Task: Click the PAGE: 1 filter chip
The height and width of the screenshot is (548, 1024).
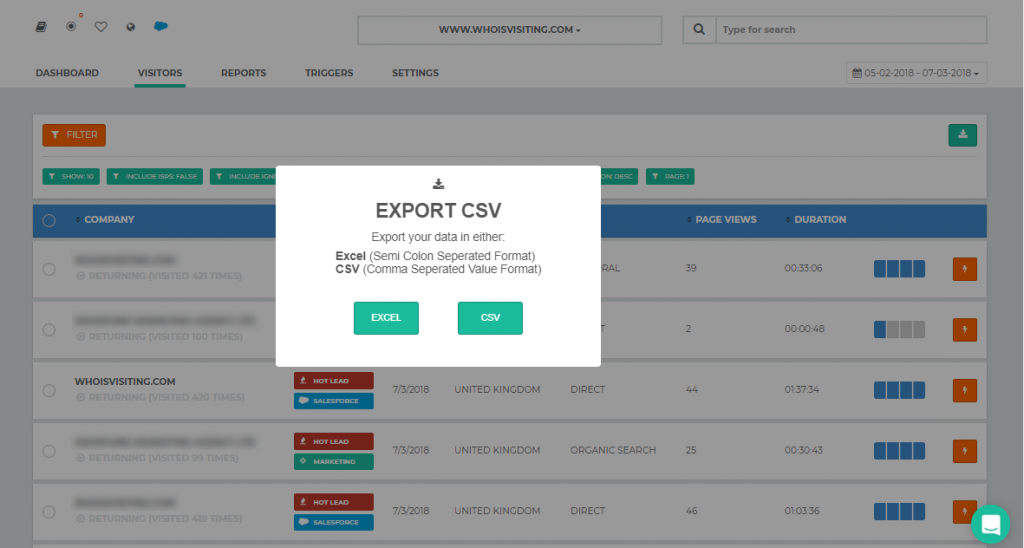Action: [670, 176]
